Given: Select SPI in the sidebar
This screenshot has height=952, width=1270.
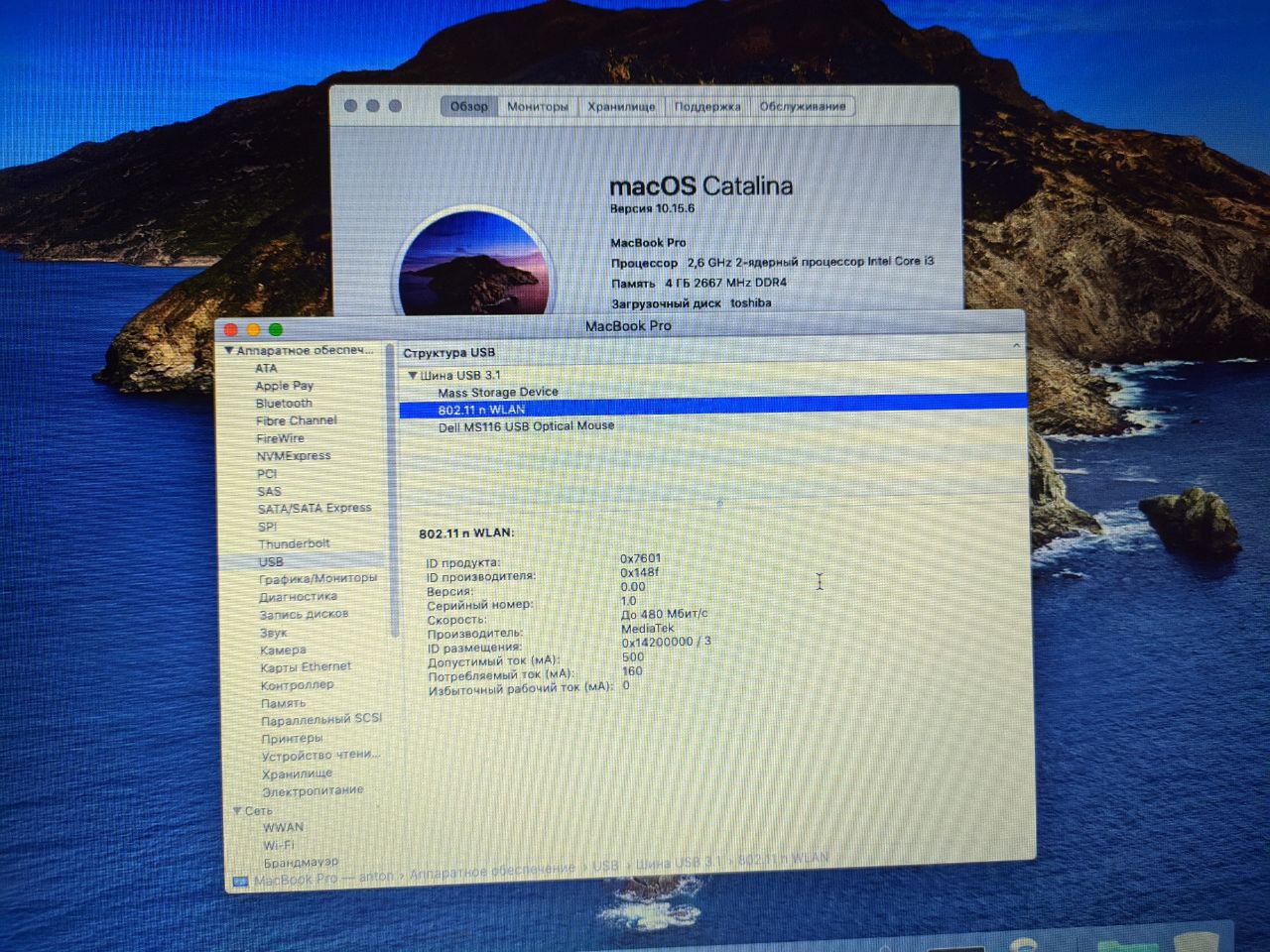Looking at the screenshot, I should click(x=267, y=527).
